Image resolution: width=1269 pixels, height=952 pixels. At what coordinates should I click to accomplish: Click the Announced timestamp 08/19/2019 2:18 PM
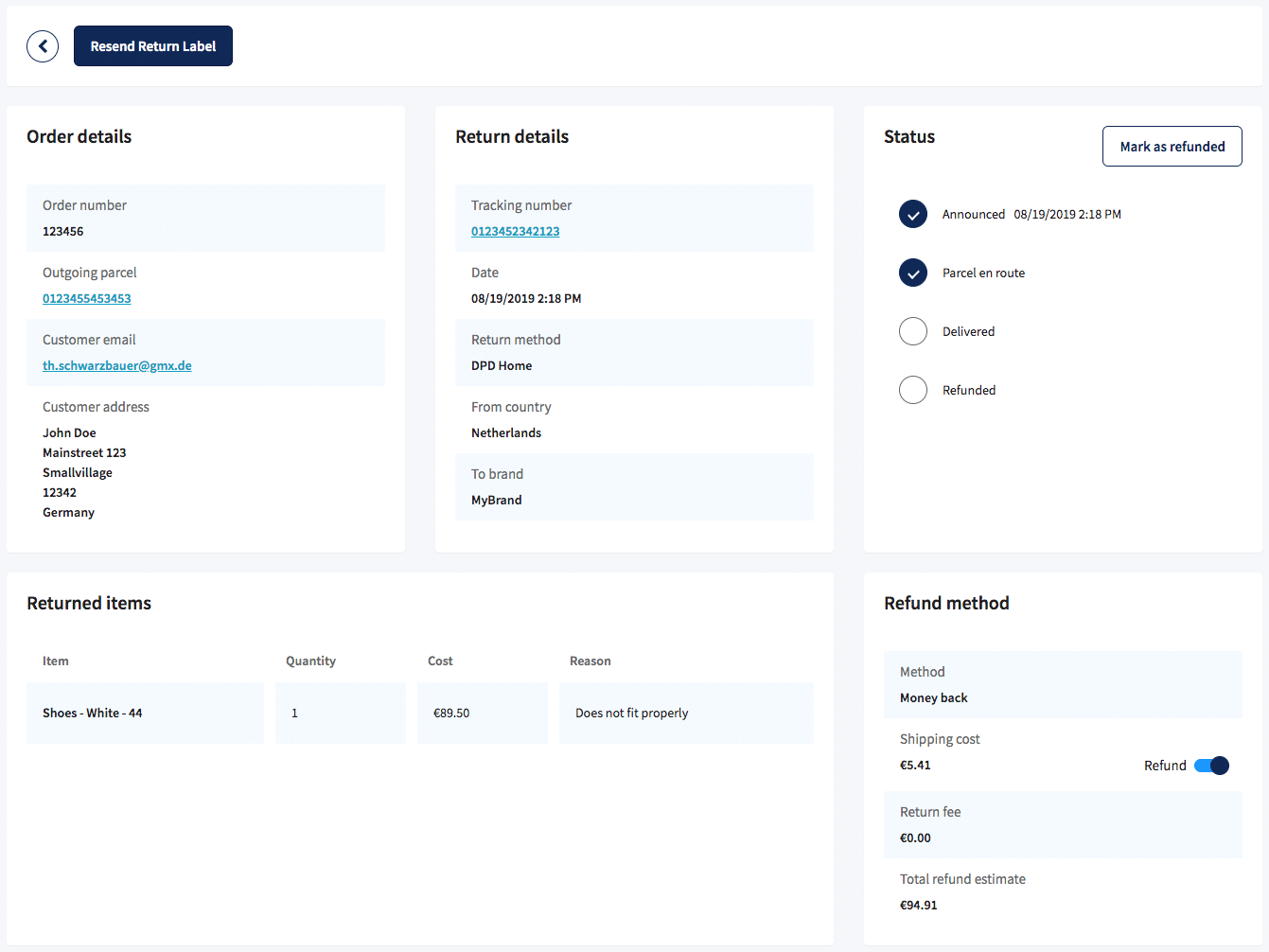pos(1067,215)
